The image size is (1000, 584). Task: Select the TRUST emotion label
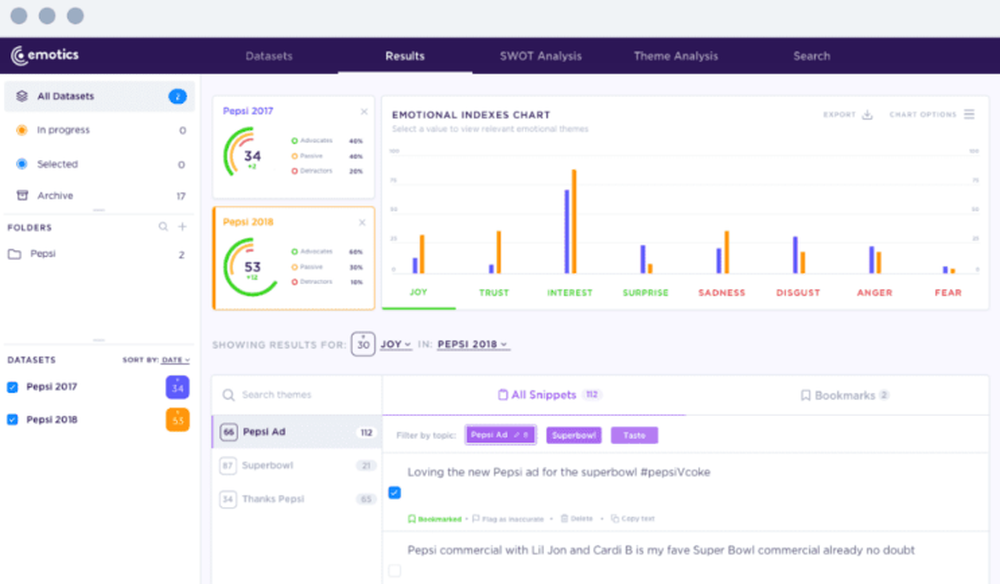coord(494,293)
